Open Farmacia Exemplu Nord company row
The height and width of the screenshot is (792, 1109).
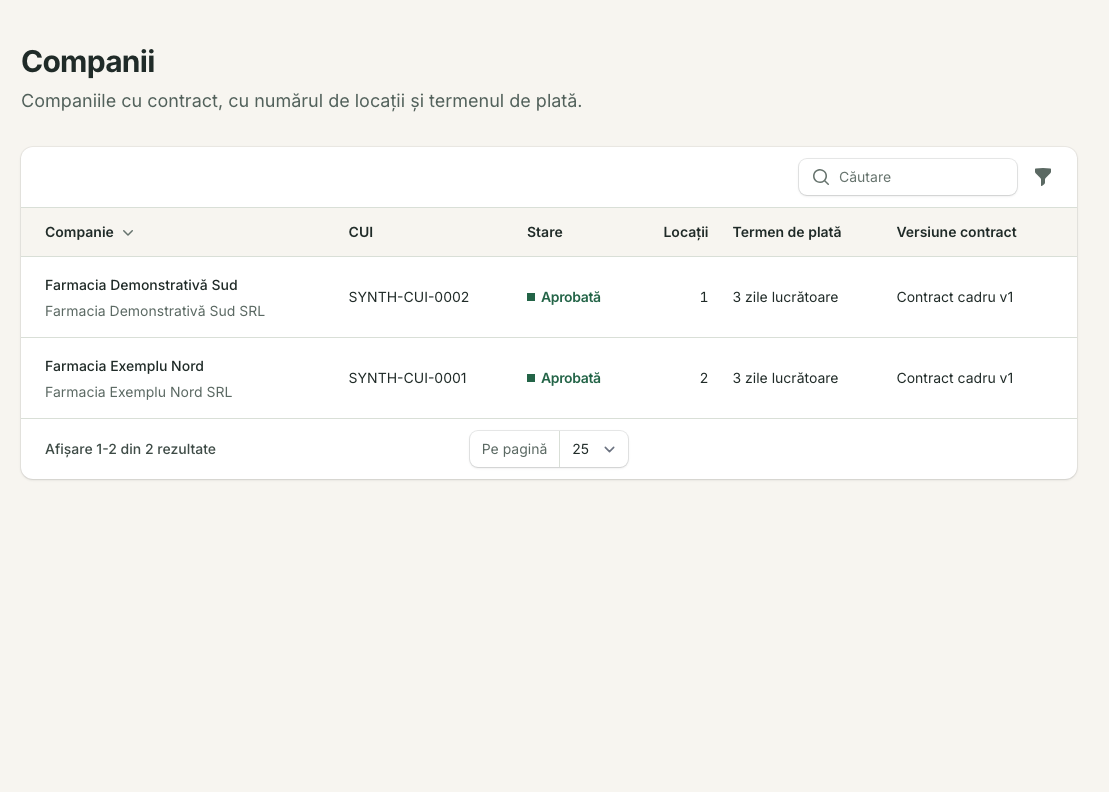[x=549, y=378]
